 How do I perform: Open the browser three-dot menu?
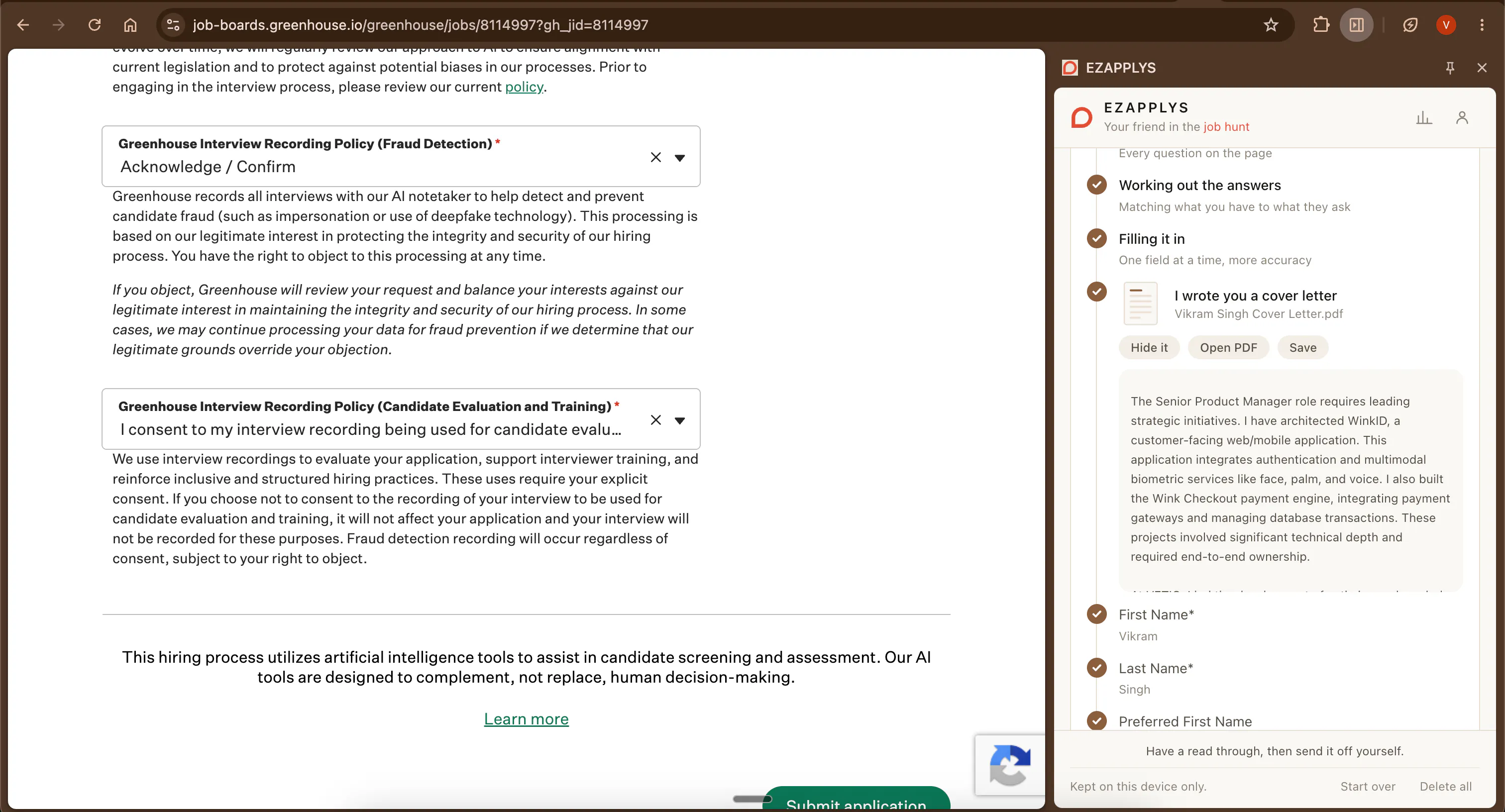pos(1482,25)
